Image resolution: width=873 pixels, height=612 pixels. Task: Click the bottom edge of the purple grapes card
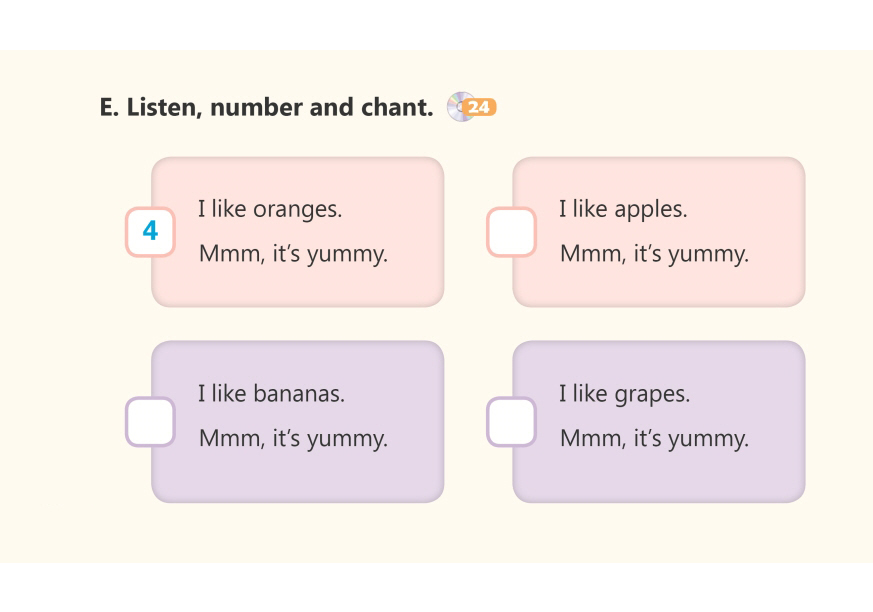coord(658,498)
